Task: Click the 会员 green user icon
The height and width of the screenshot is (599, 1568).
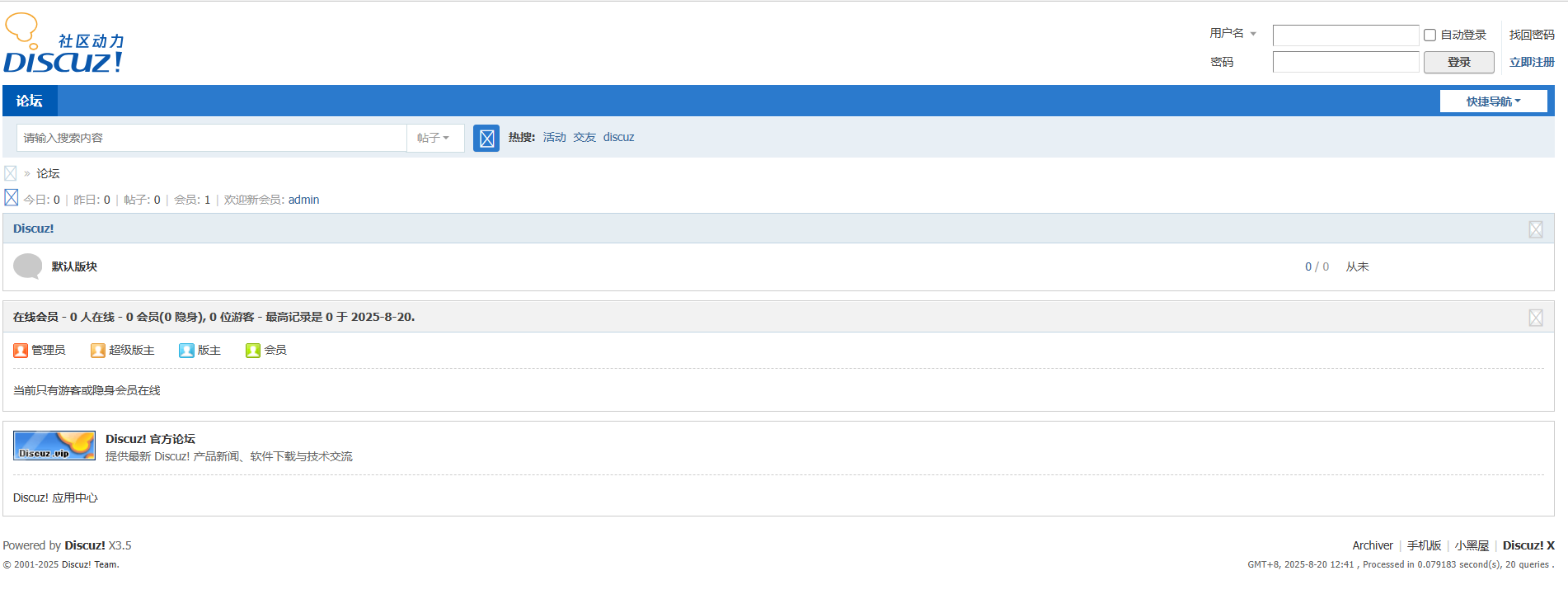Action: 253,351
